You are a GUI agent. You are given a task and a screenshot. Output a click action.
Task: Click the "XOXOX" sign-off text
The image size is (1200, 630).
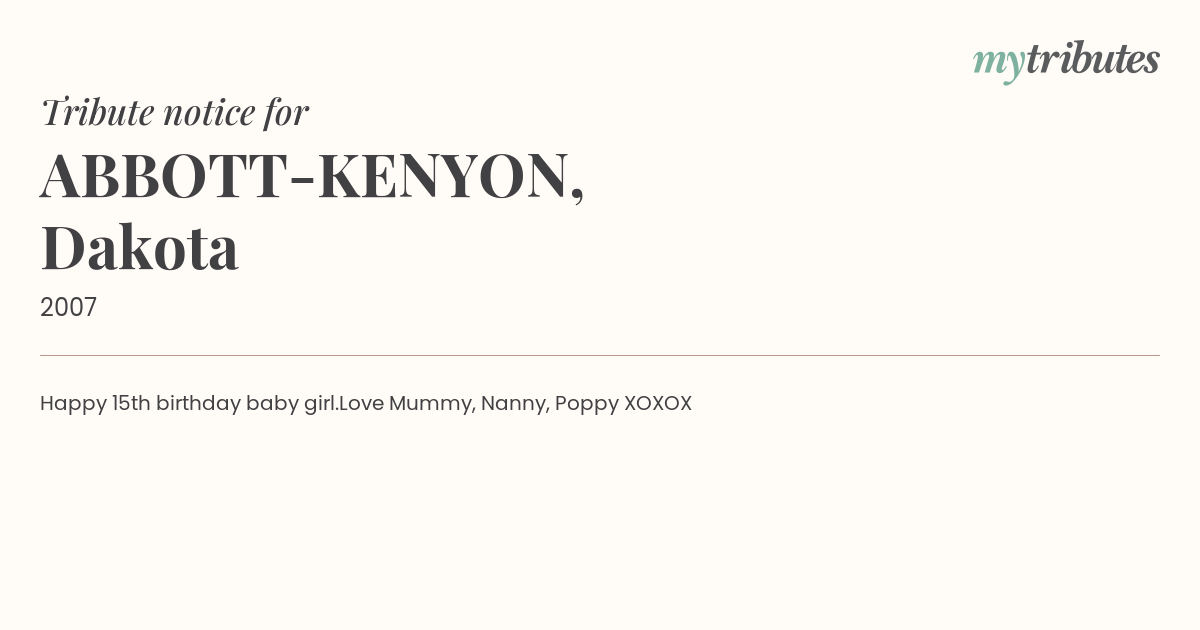pos(658,403)
